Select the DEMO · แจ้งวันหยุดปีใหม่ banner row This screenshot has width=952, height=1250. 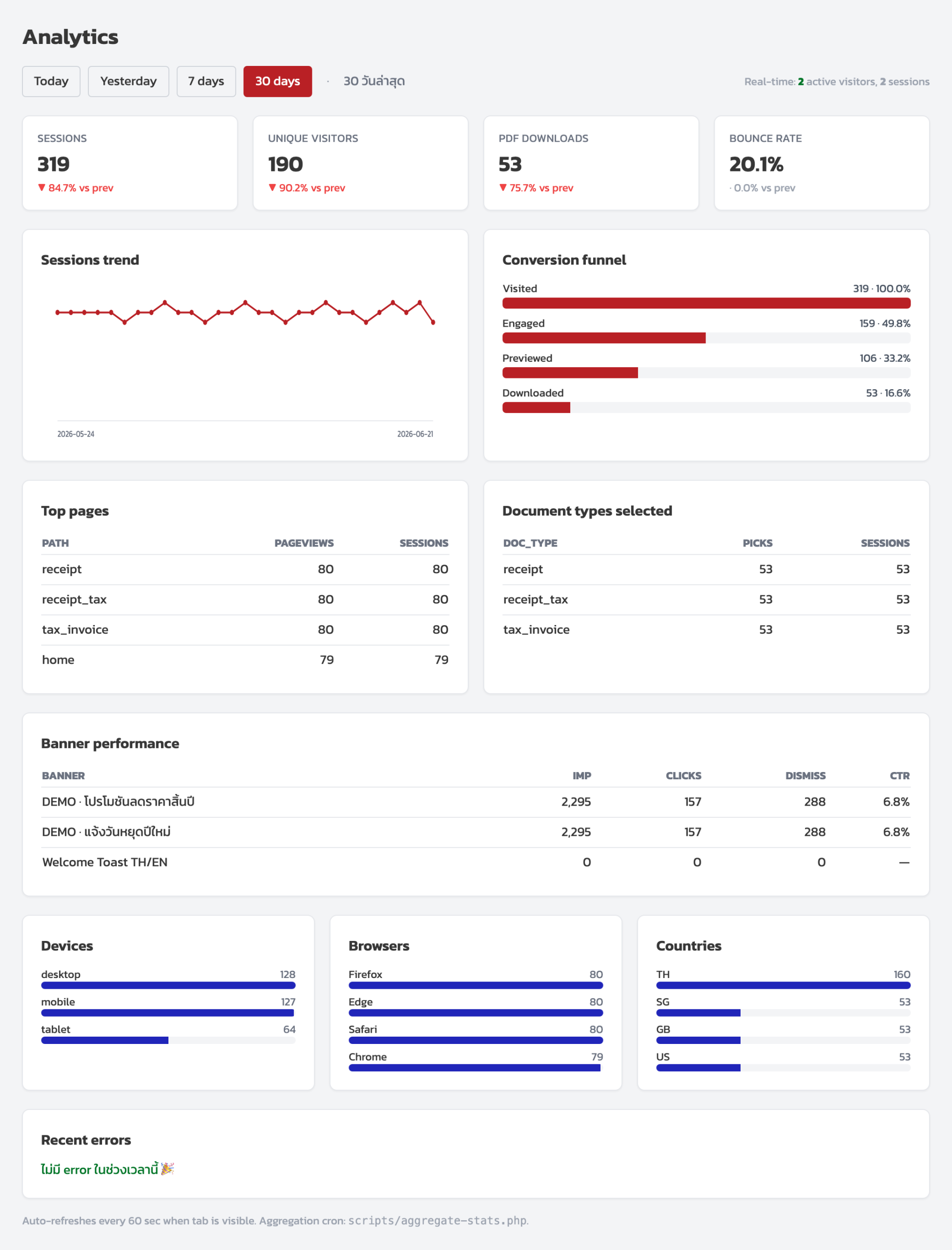[476, 832]
